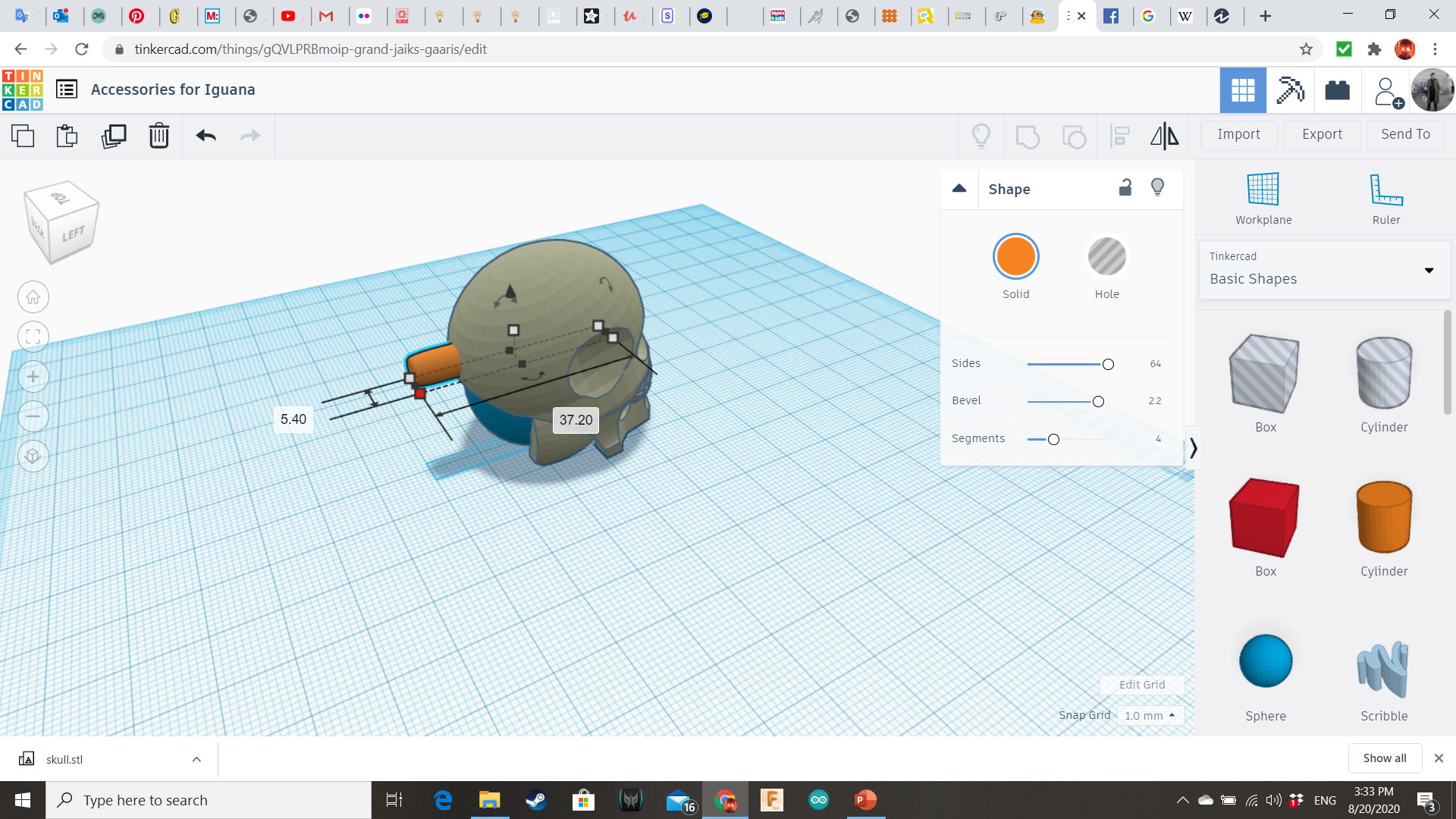
Task: Click the Paste toolbar icon
Action: pos(67,136)
